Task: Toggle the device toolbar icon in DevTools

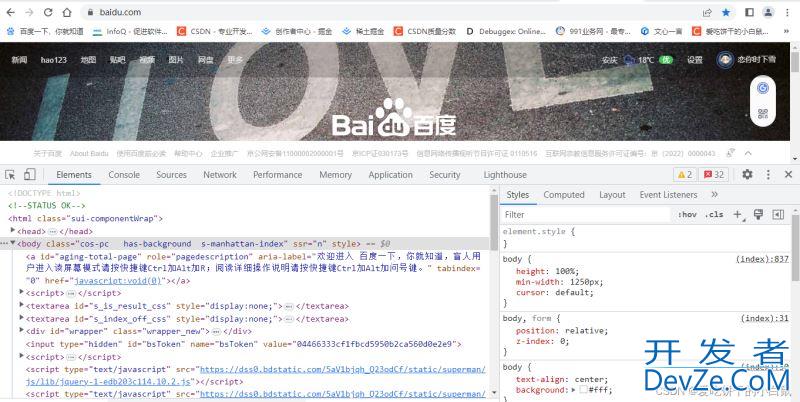Action: point(30,174)
